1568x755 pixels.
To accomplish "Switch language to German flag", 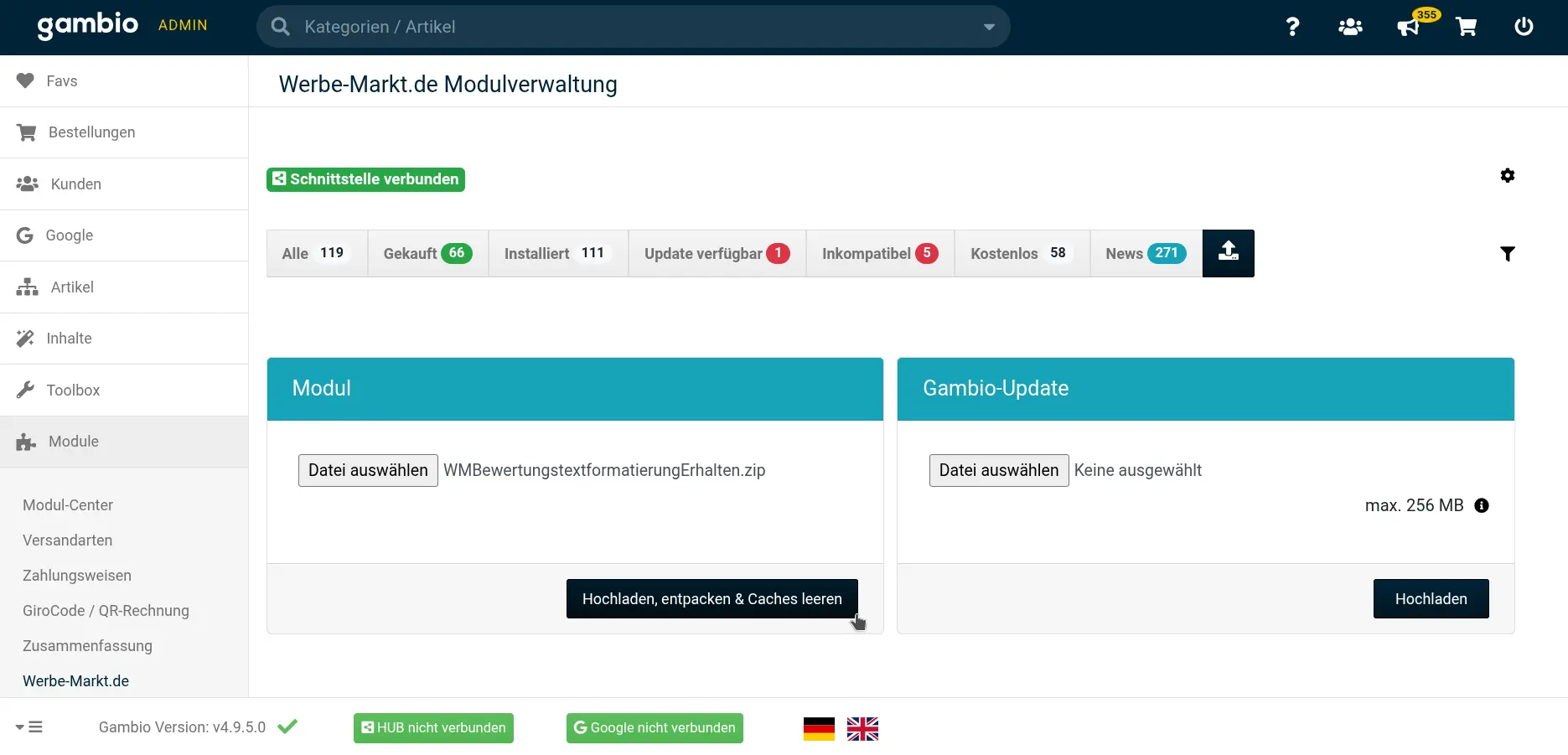I will [x=819, y=729].
